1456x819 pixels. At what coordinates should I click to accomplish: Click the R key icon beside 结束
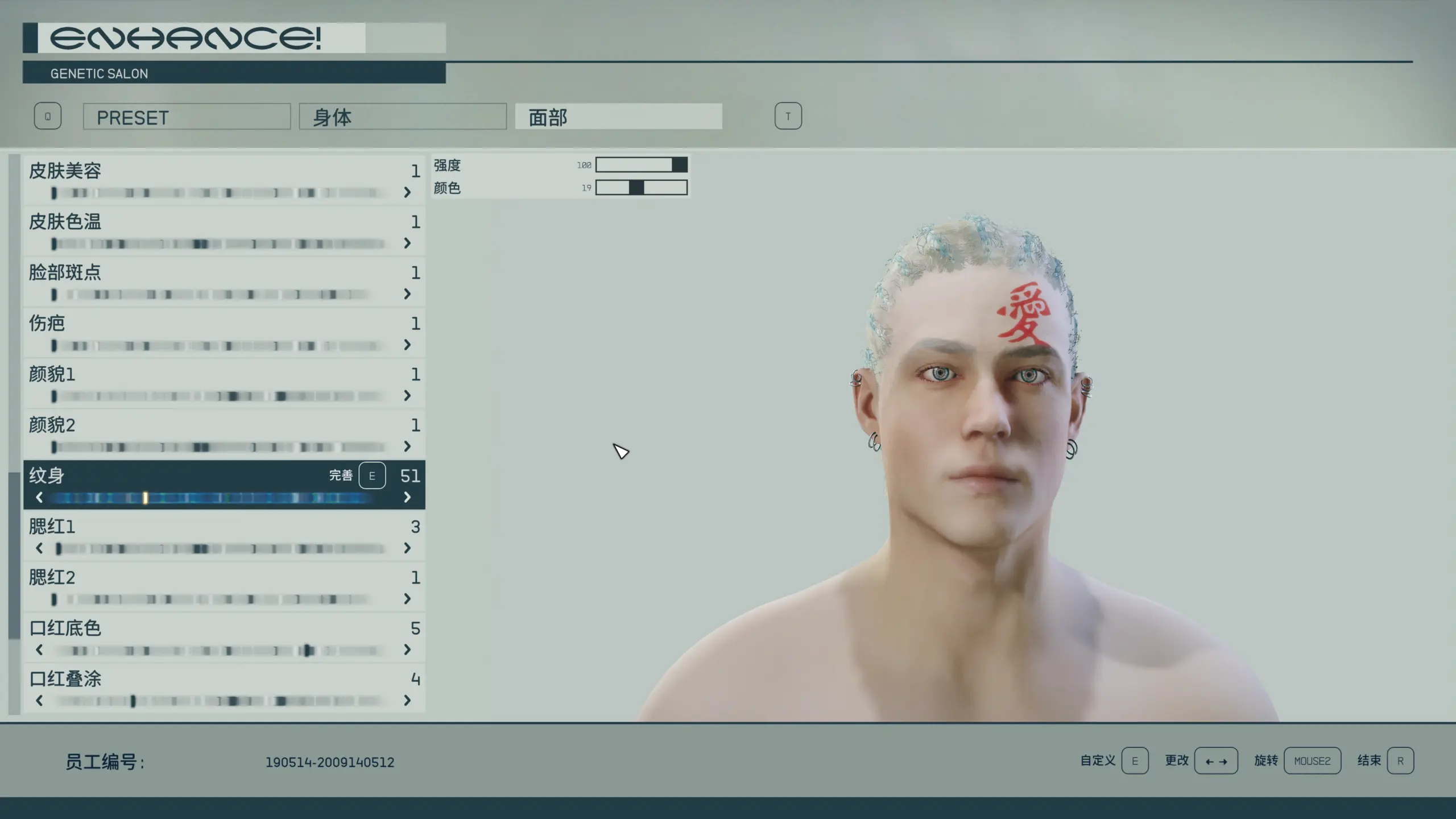click(x=1400, y=760)
